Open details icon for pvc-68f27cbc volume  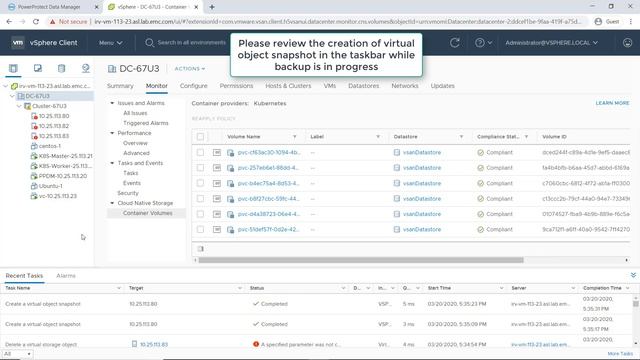[x=217, y=199]
